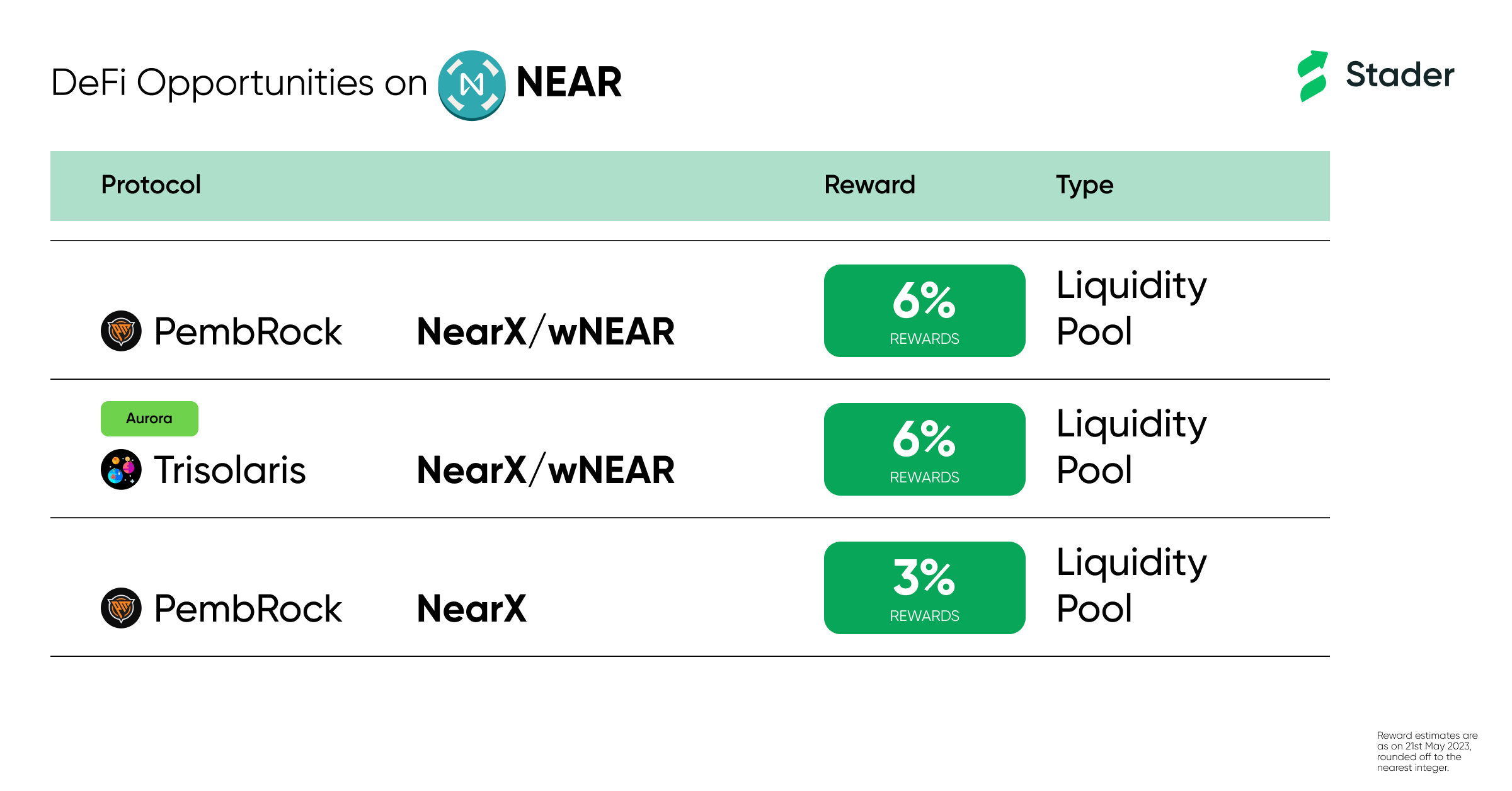Select the first NearX/wNEAR pair label
The height and width of the screenshot is (791, 1512).
click(546, 331)
